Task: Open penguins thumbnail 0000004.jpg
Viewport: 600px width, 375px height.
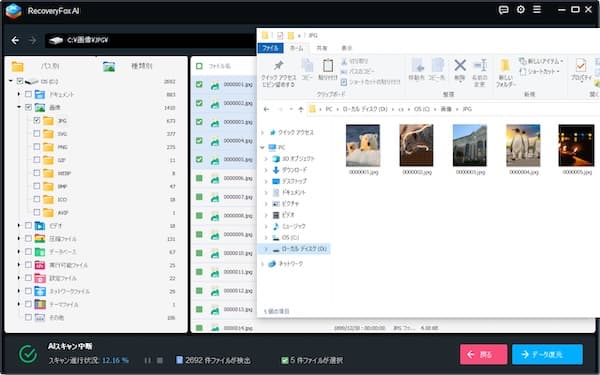Action: click(x=523, y=145)
